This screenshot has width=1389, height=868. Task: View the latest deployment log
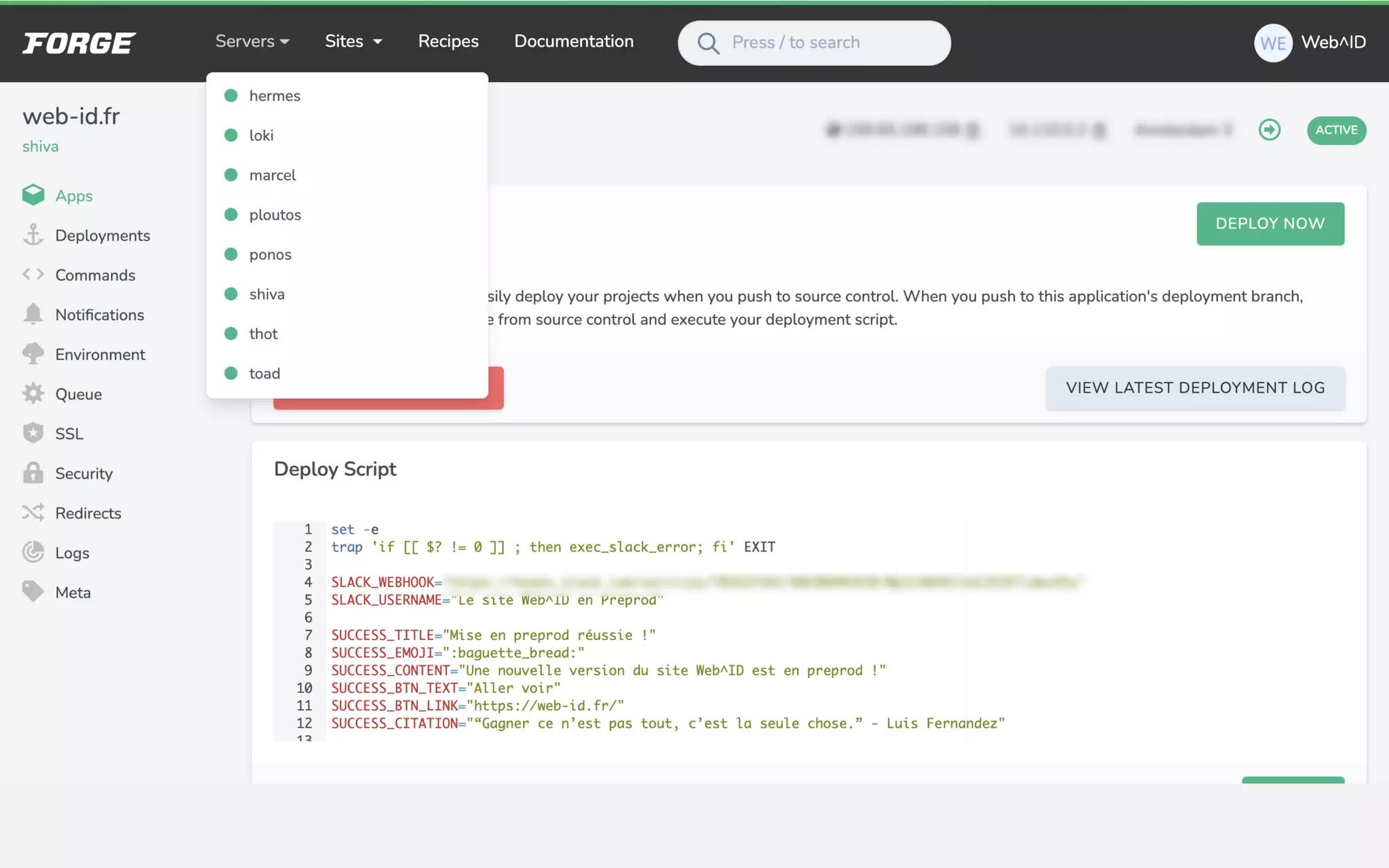(1195, 388)
